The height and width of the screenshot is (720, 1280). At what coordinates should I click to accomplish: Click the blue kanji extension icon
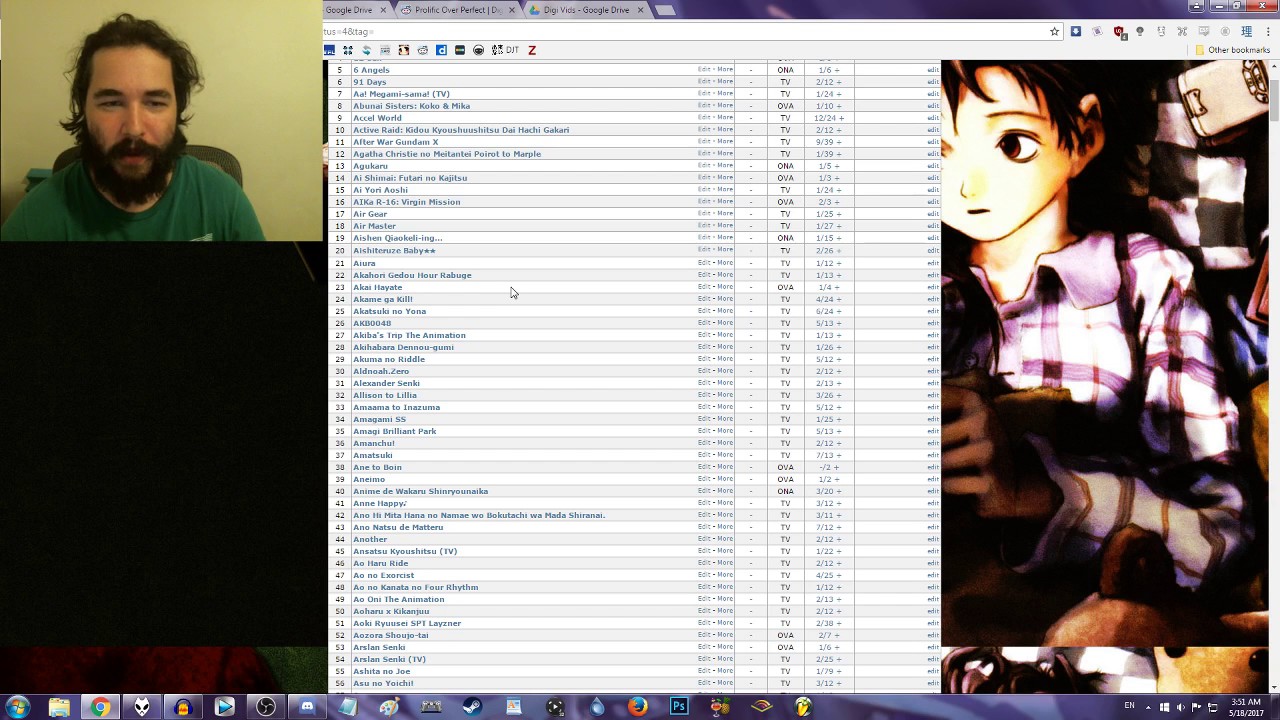[x=1246, y=32]
